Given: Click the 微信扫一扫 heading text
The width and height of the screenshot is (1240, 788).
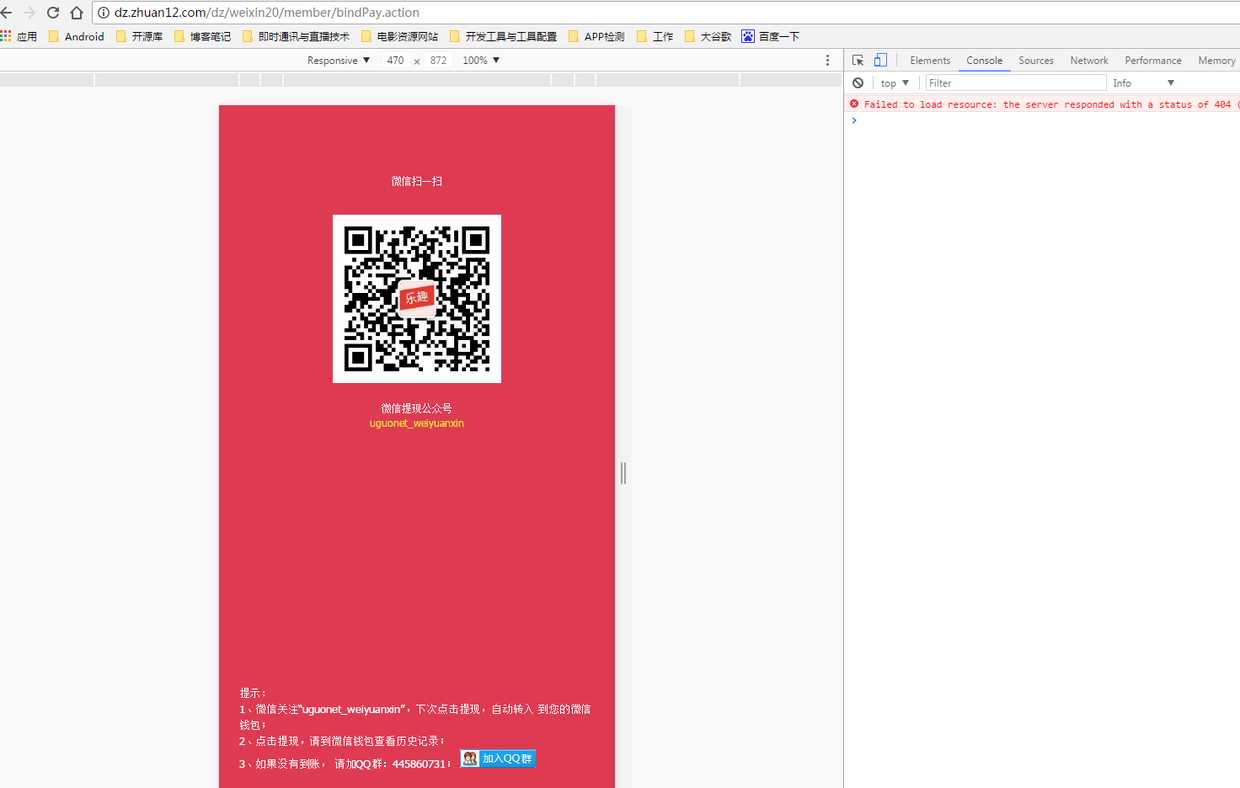Looking at the screenshot, I should click(417, 181).
